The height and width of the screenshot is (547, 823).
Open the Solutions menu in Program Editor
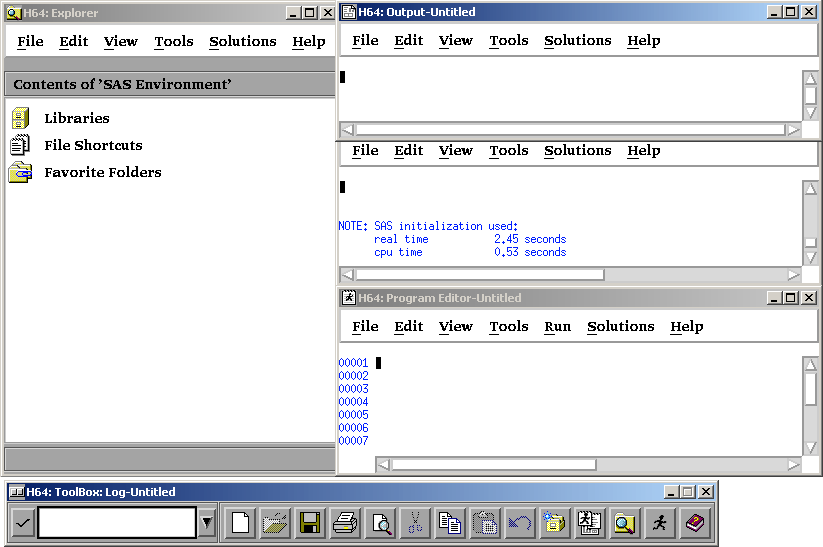pos(620,327)
